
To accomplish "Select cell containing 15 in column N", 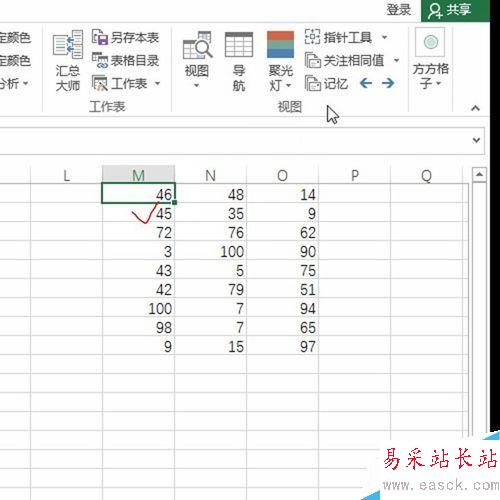I will pyautogui.click(x=211, y=345).
